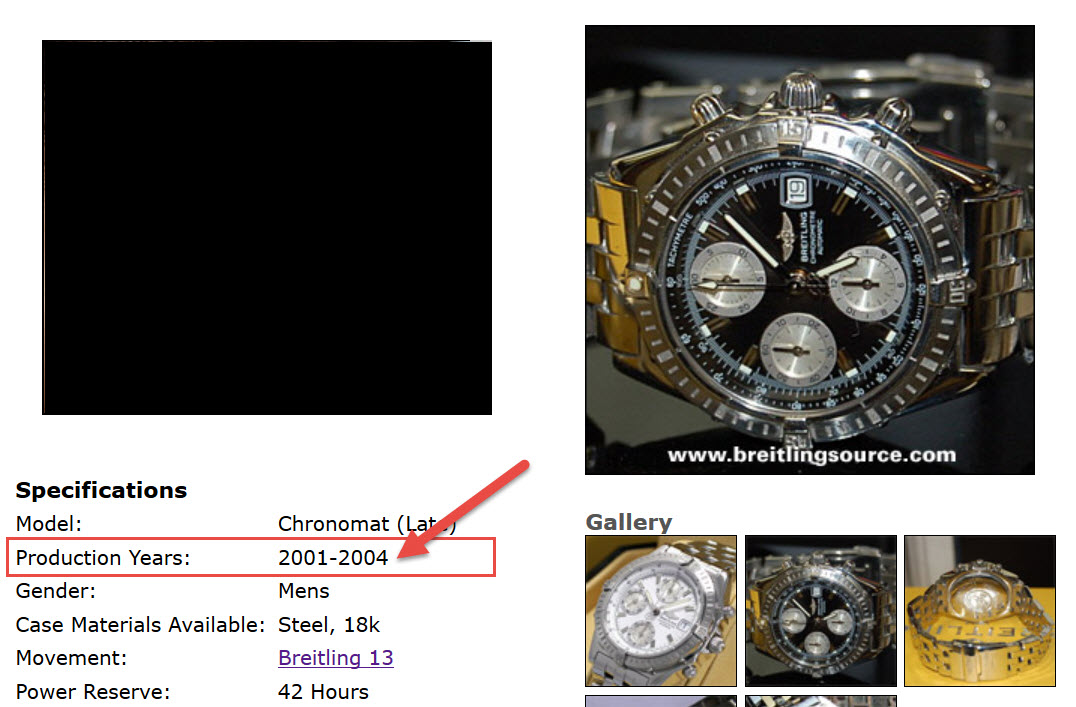Click the www.breitlingsource.com watermark text
Screen dimensions: 1076x707
coord(811,455)
